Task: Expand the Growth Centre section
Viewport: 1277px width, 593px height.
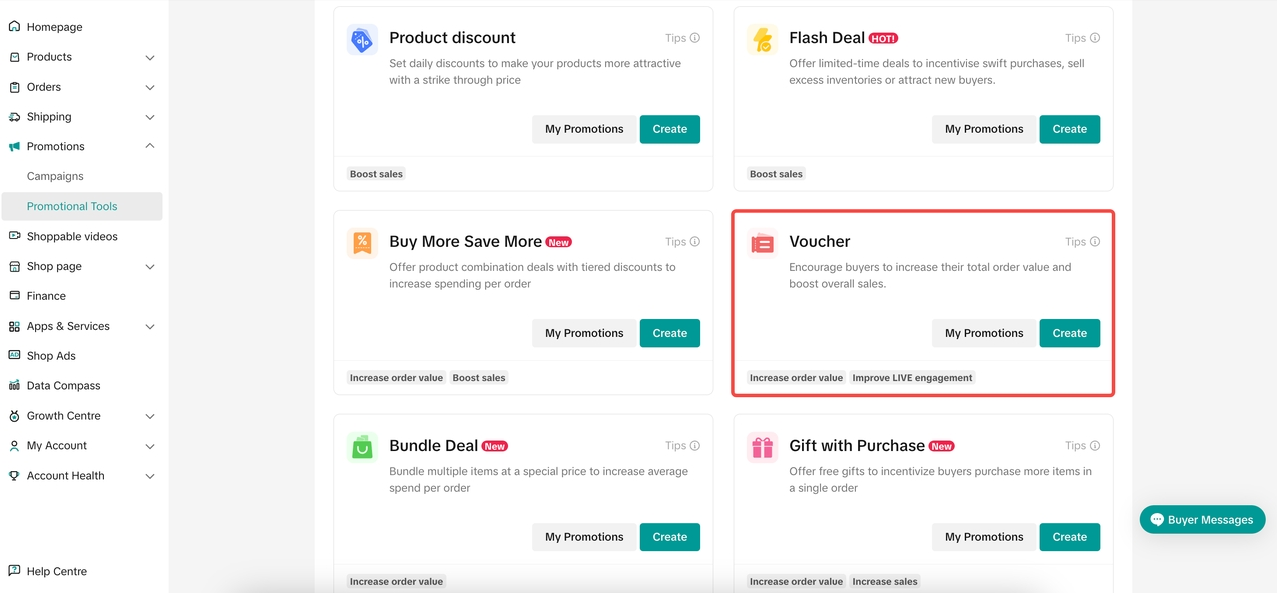Action: [x=150, y=416]
